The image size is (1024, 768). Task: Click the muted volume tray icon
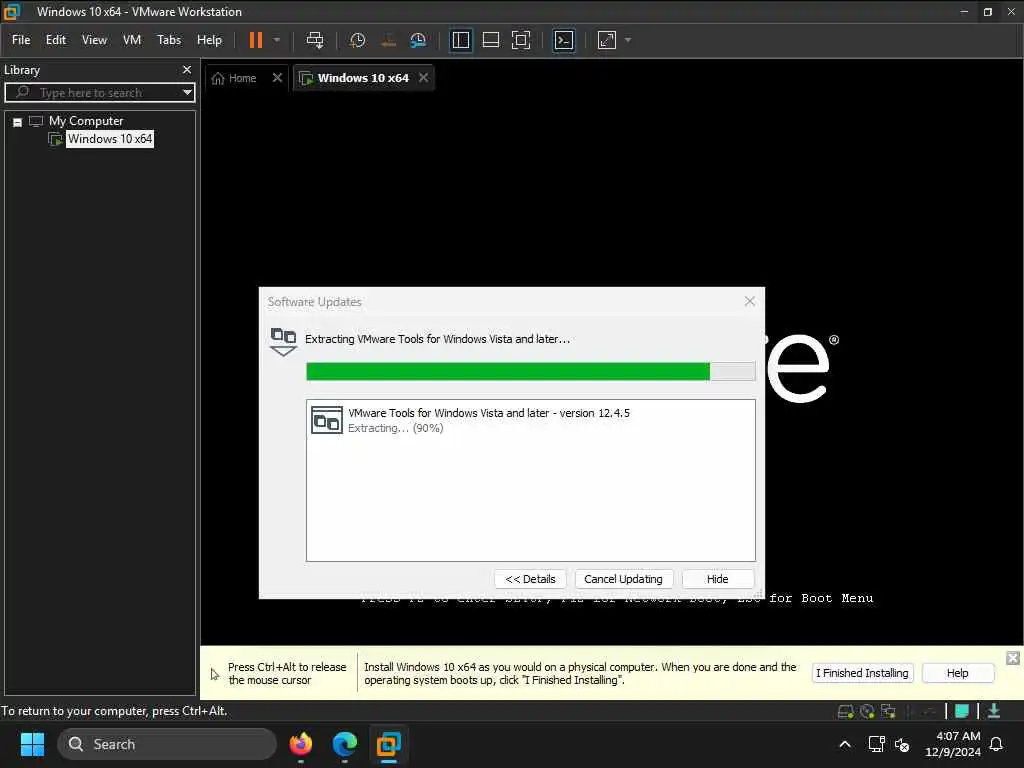(x=902, y=744)
